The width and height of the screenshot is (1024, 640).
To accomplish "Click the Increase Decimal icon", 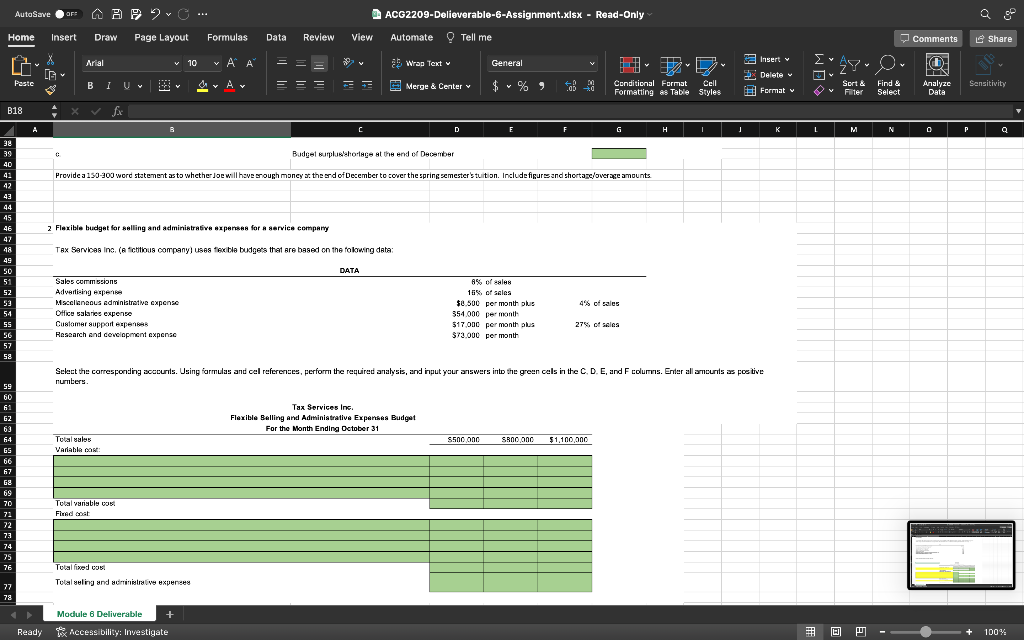I will 569,86.
